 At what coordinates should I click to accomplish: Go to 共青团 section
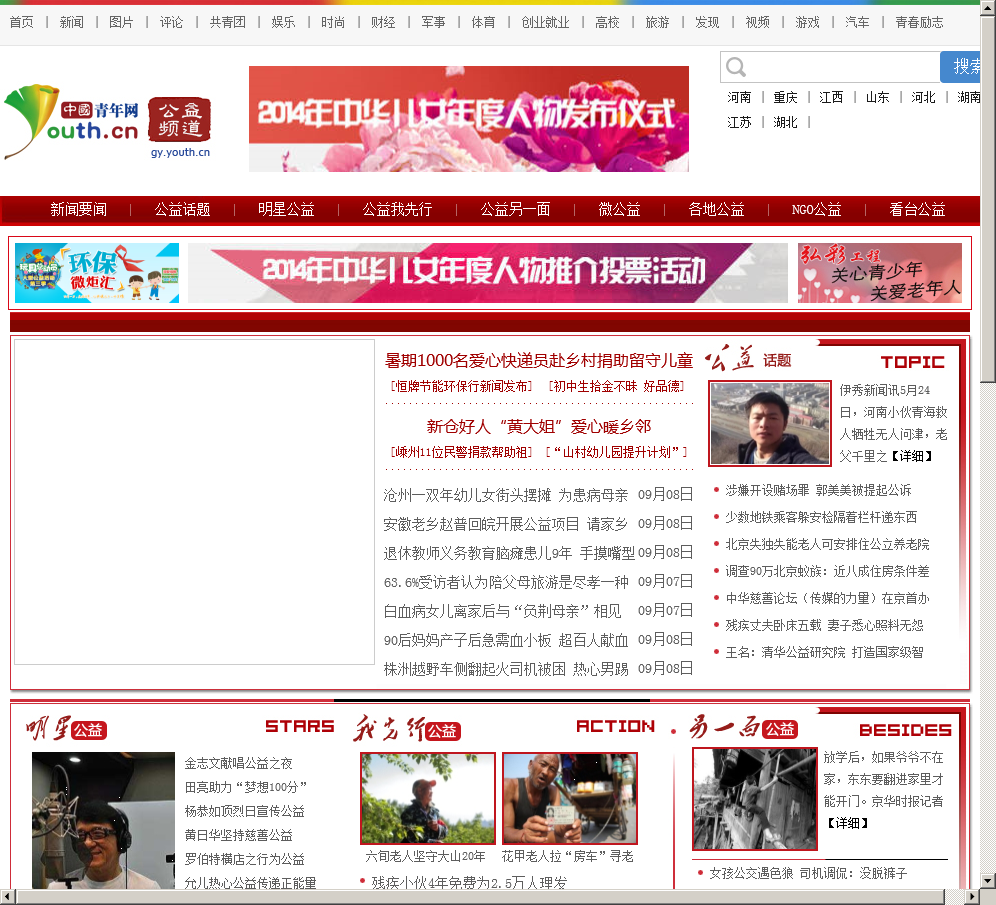point(227,22)
